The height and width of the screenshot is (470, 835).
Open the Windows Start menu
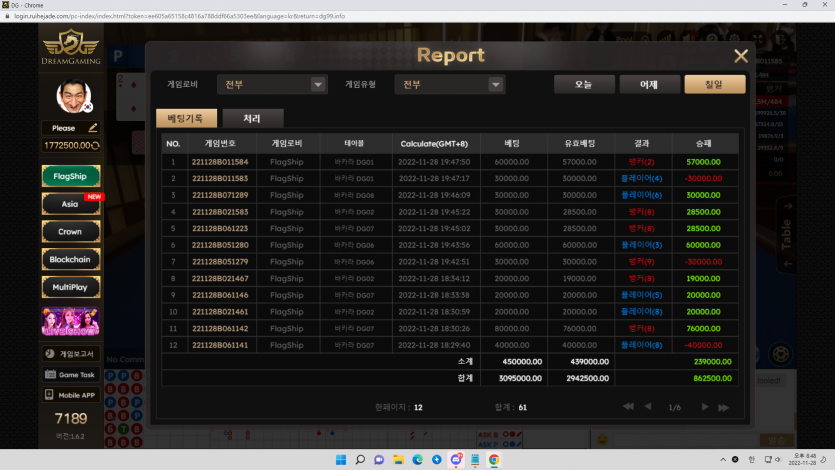pyautogui.click(x=341, y=459)
